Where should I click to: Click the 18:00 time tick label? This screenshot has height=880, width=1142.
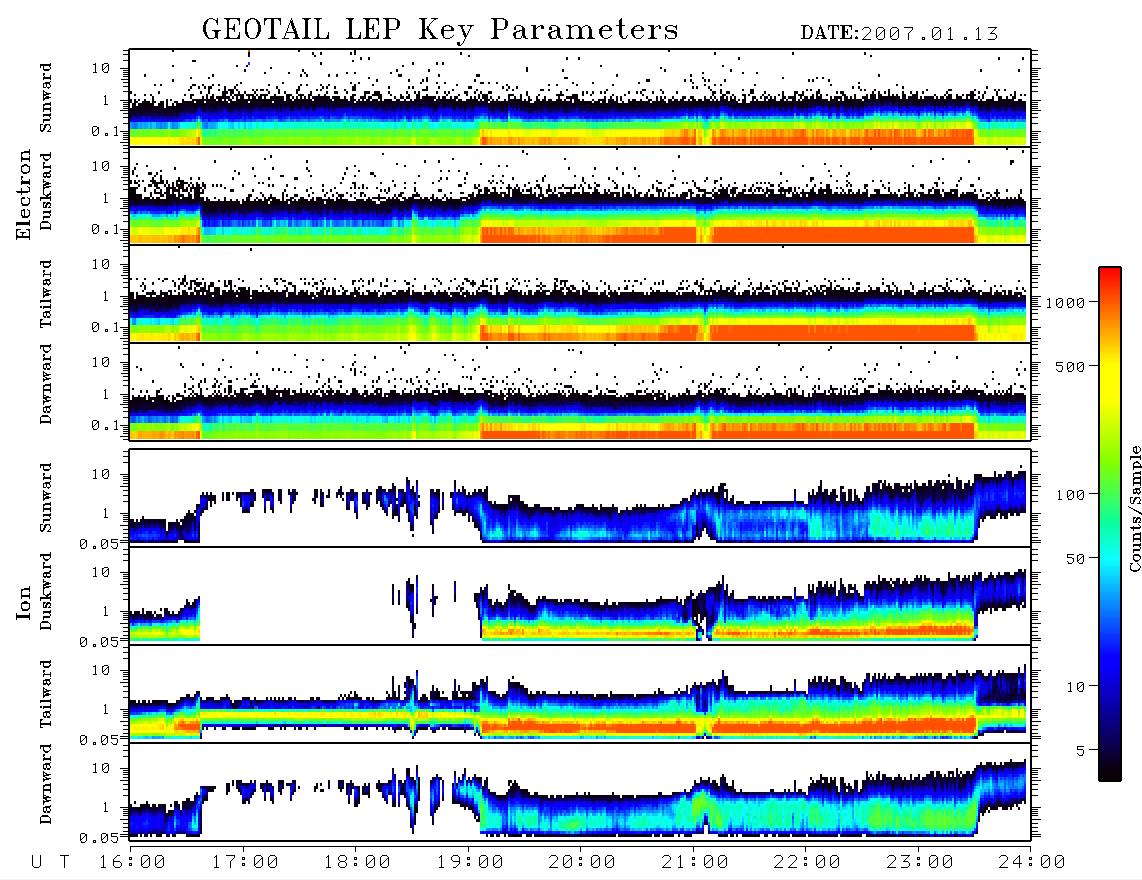click(x=357, y=862)
